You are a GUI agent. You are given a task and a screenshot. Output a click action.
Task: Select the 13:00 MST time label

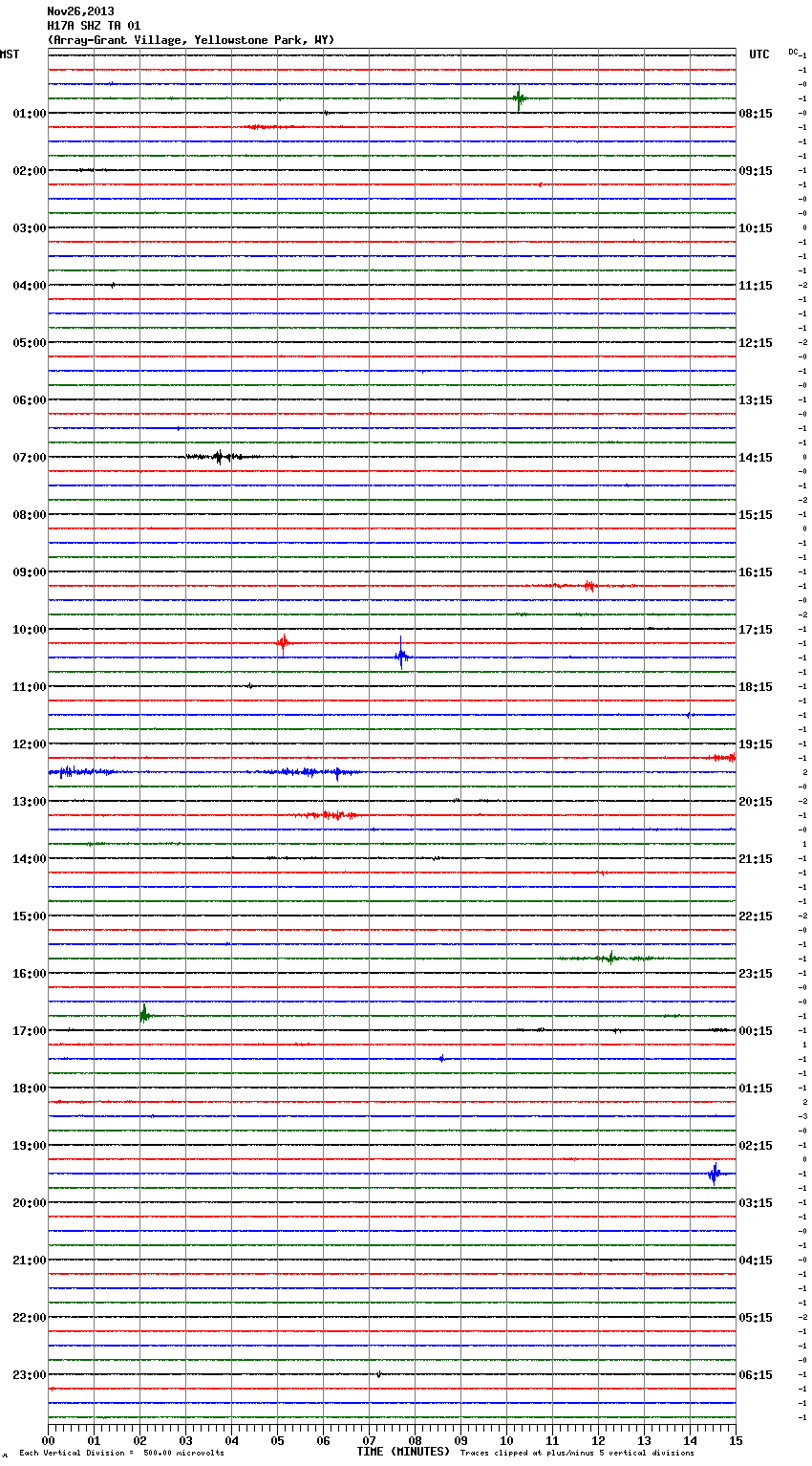pos(30,802)
